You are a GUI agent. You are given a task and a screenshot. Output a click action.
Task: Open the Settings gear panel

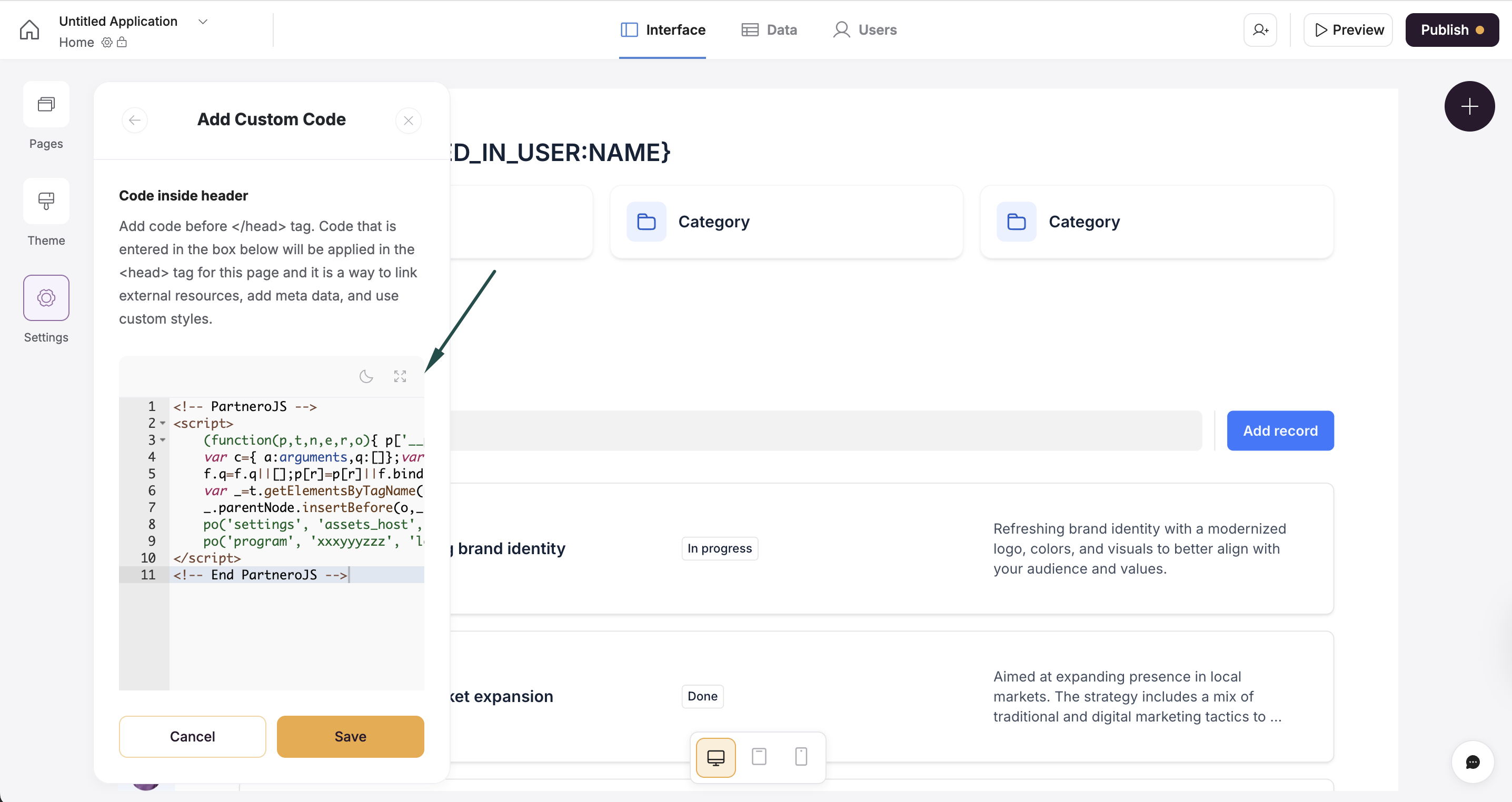pyautogui.click(x=46, y=297)
